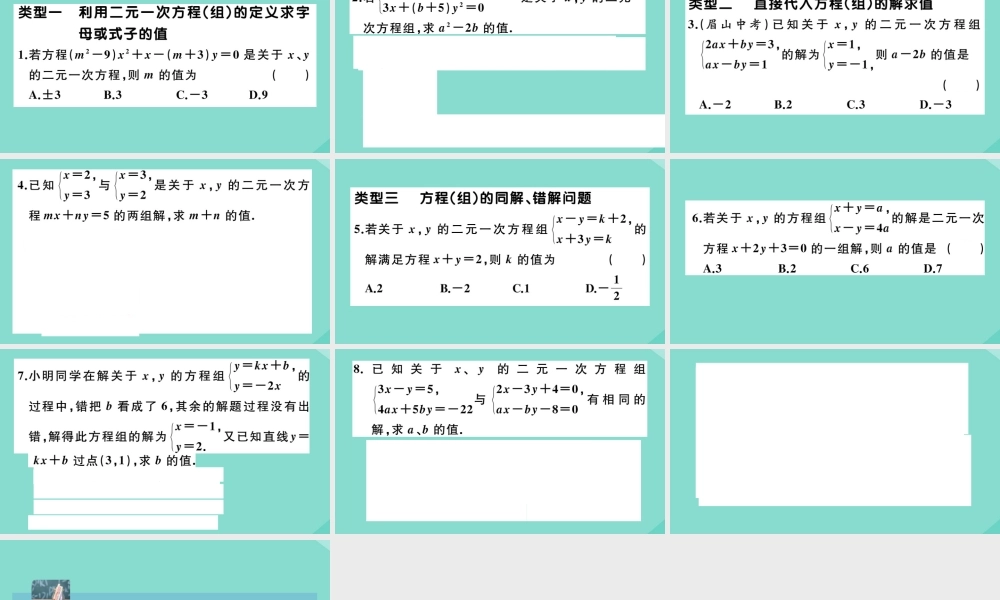Click answer option A.±3 in problem 1
This screenshot has width=1000, height=600.
pos(45,95)
